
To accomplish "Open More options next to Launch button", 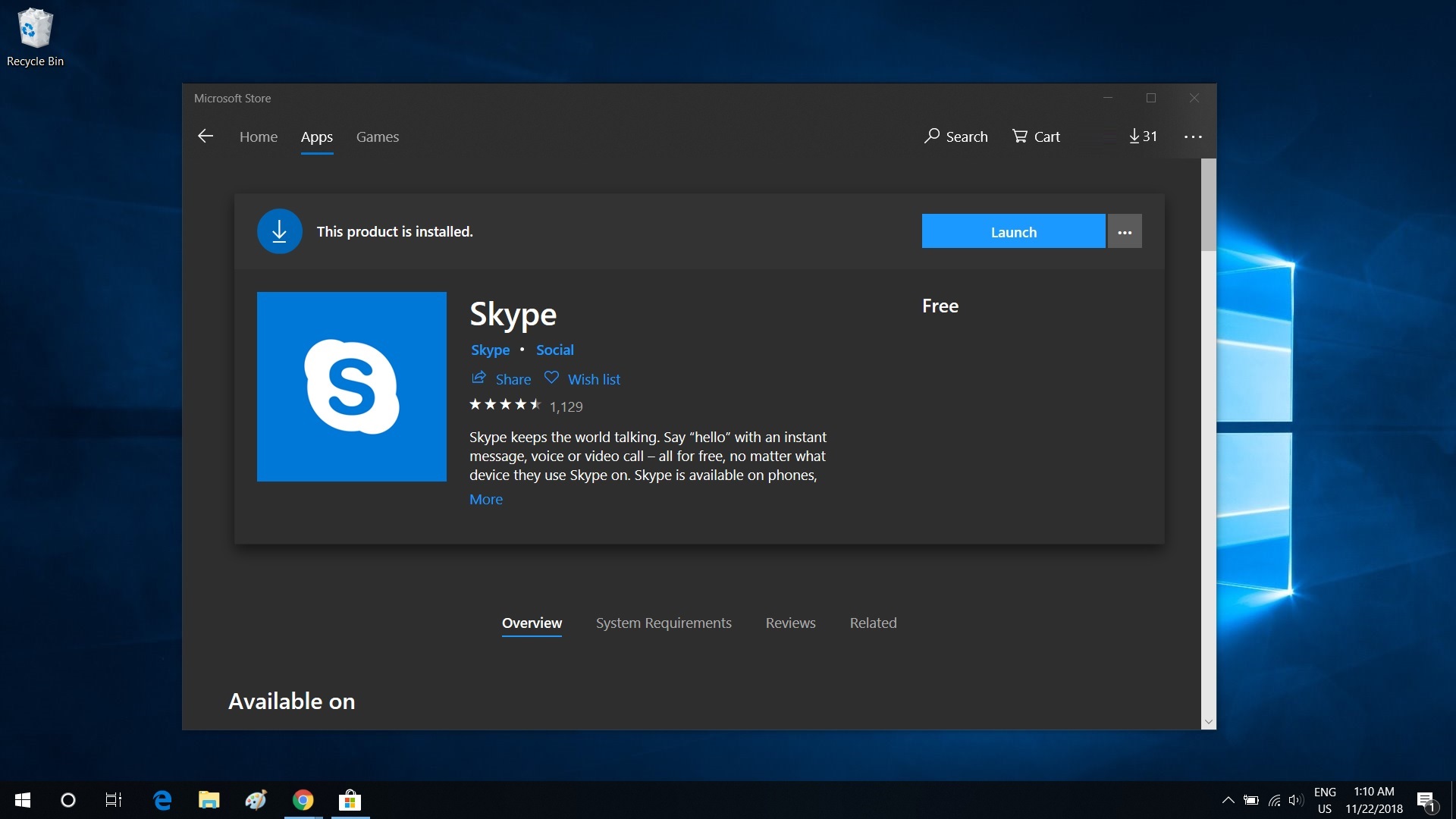I will pos(1124,231).
